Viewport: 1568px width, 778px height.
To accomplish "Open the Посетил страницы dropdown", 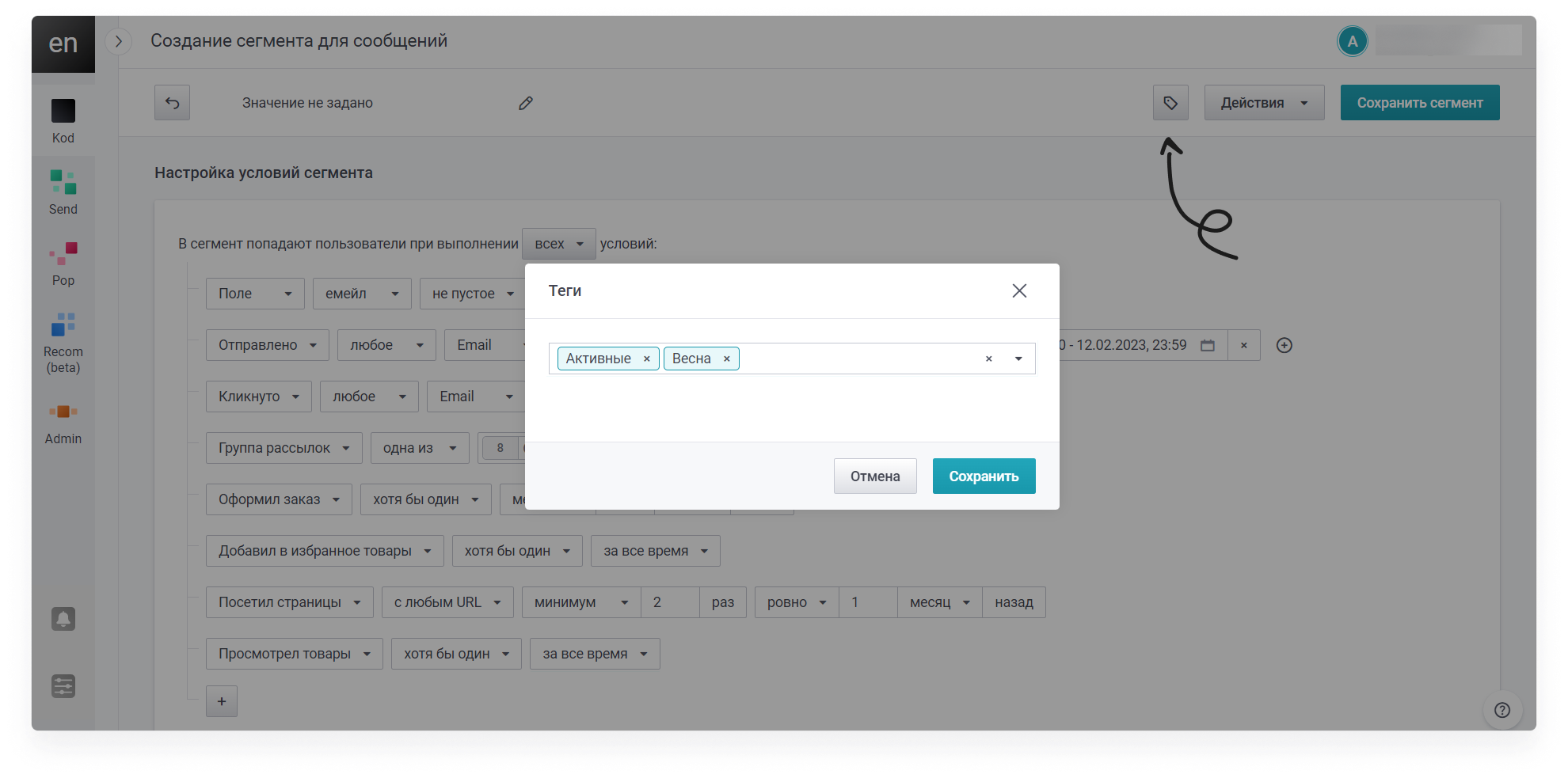I will 290,602.
